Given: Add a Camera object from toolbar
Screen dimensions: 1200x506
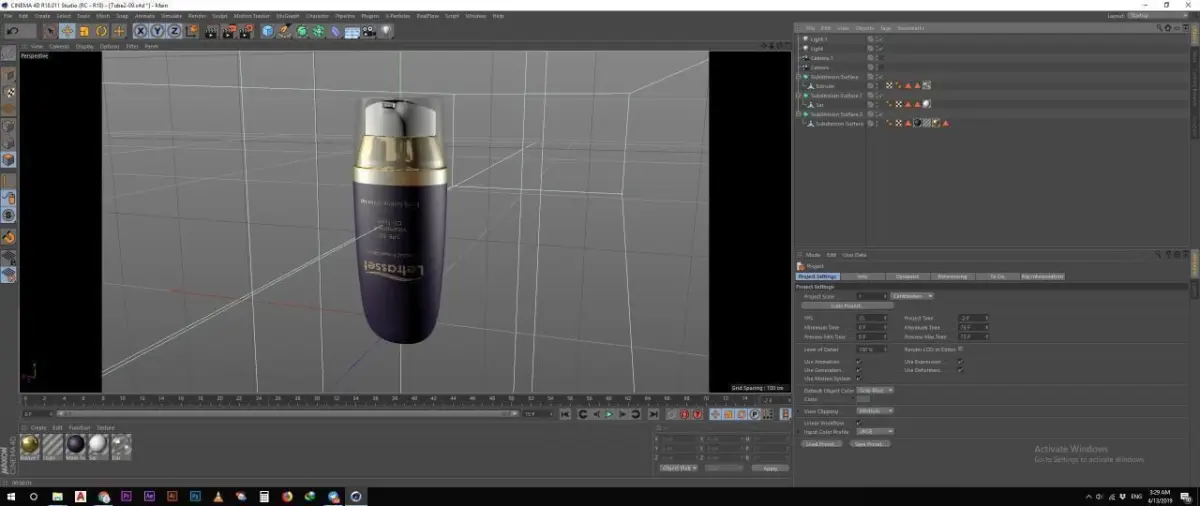Looking at the screenshot, I should click(369, 31).
